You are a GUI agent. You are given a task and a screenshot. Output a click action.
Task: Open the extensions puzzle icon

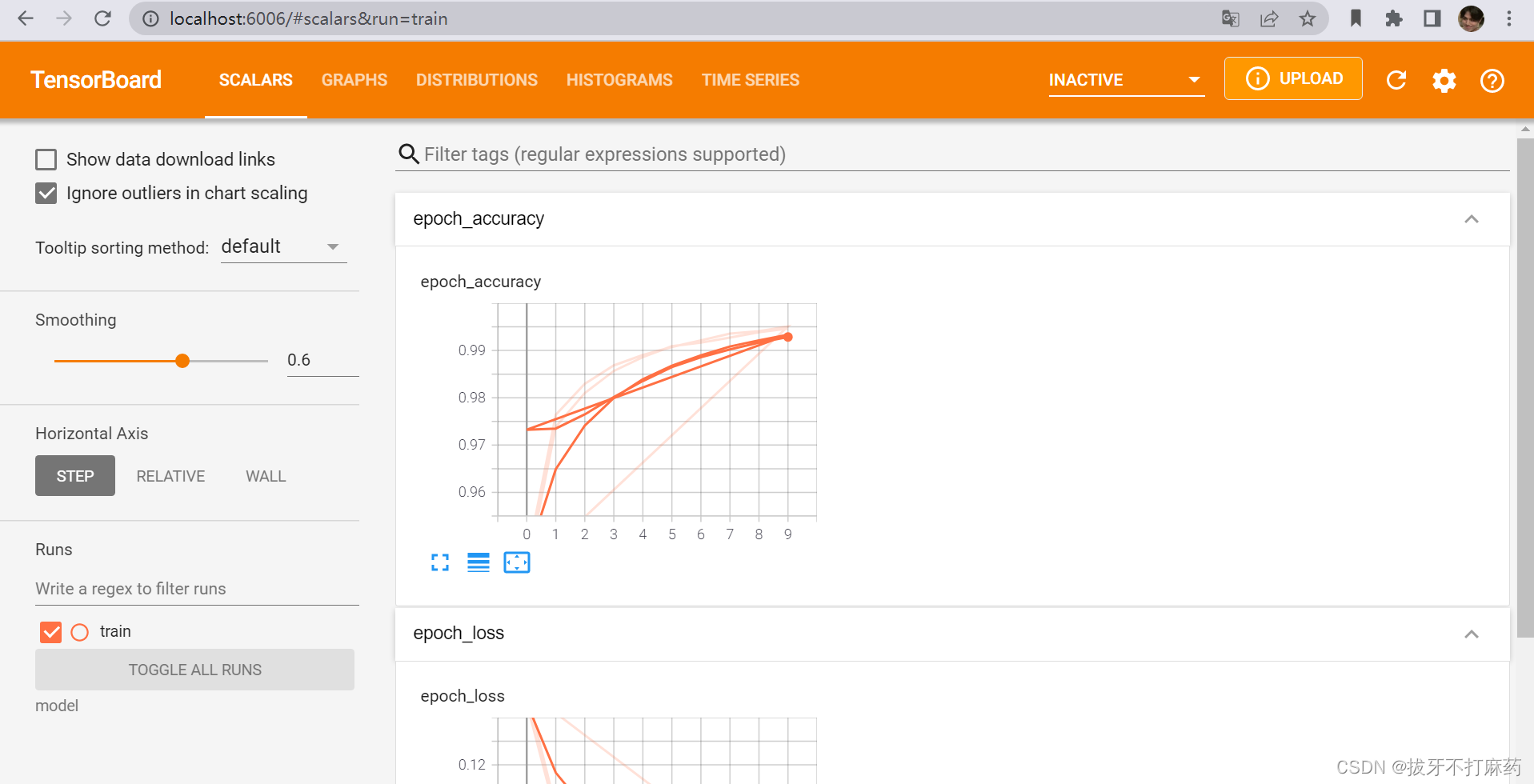[x=1394, y=18]
